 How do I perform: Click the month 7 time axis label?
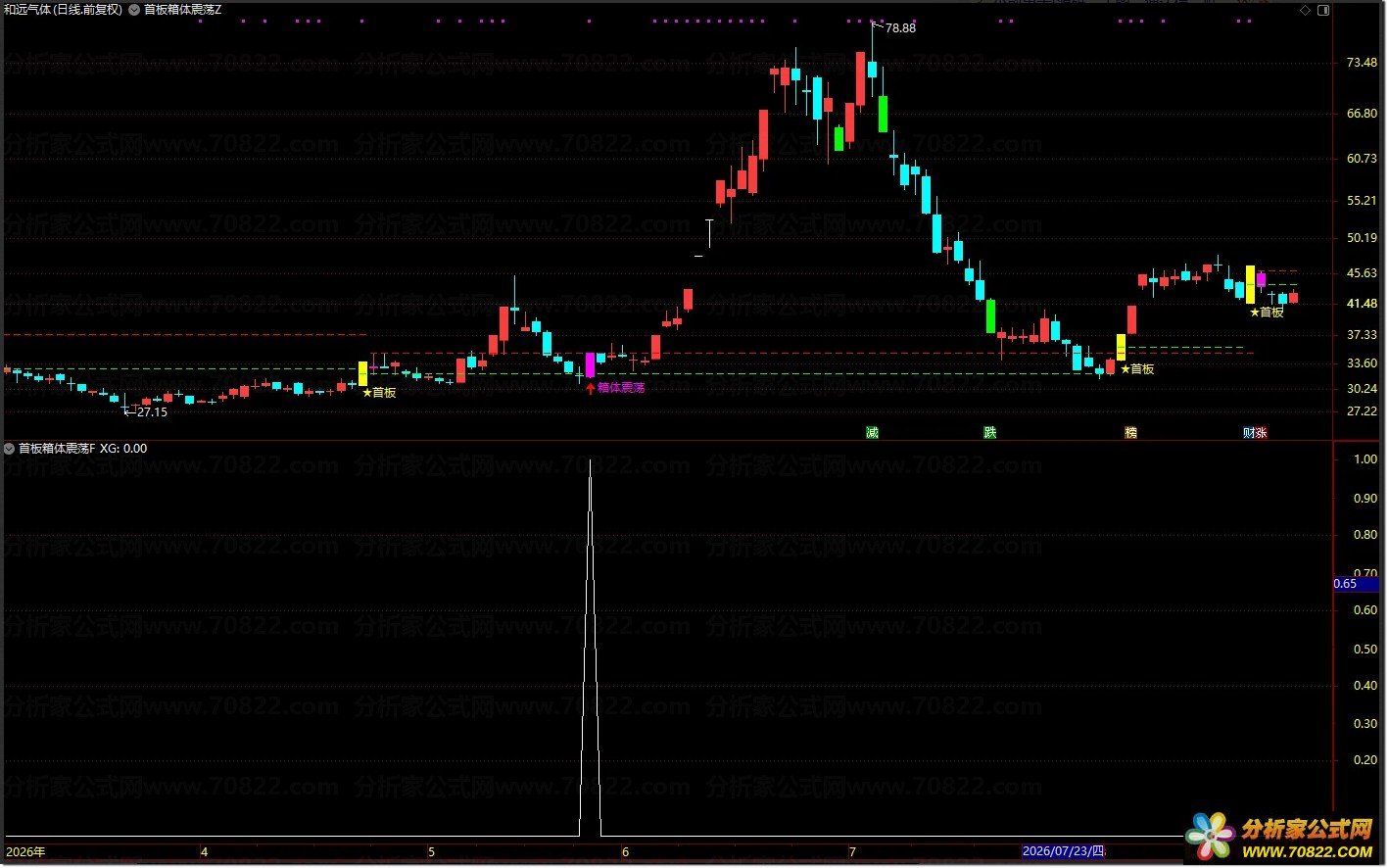pyautogui.click(x=852, y=852)
